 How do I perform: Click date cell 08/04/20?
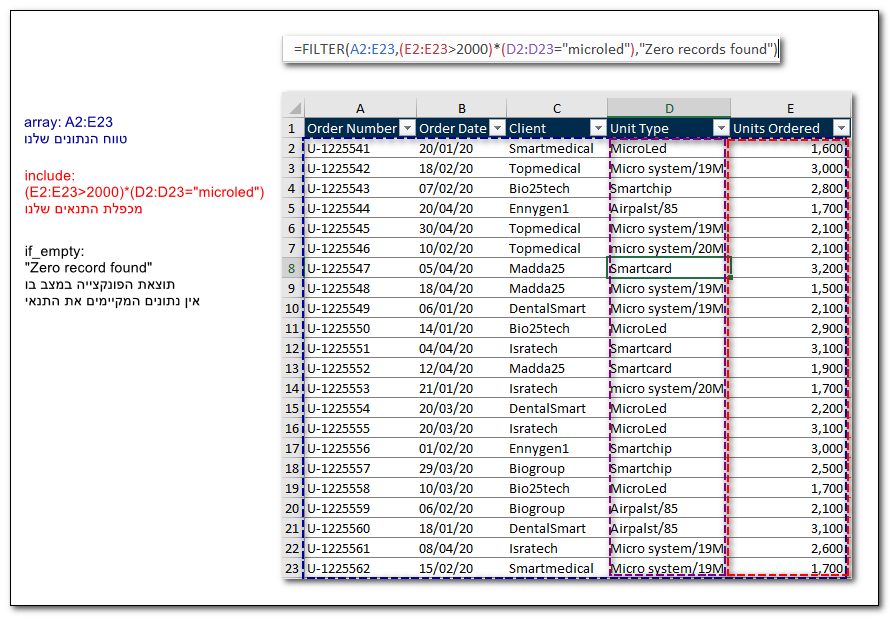tap(461, 548)
